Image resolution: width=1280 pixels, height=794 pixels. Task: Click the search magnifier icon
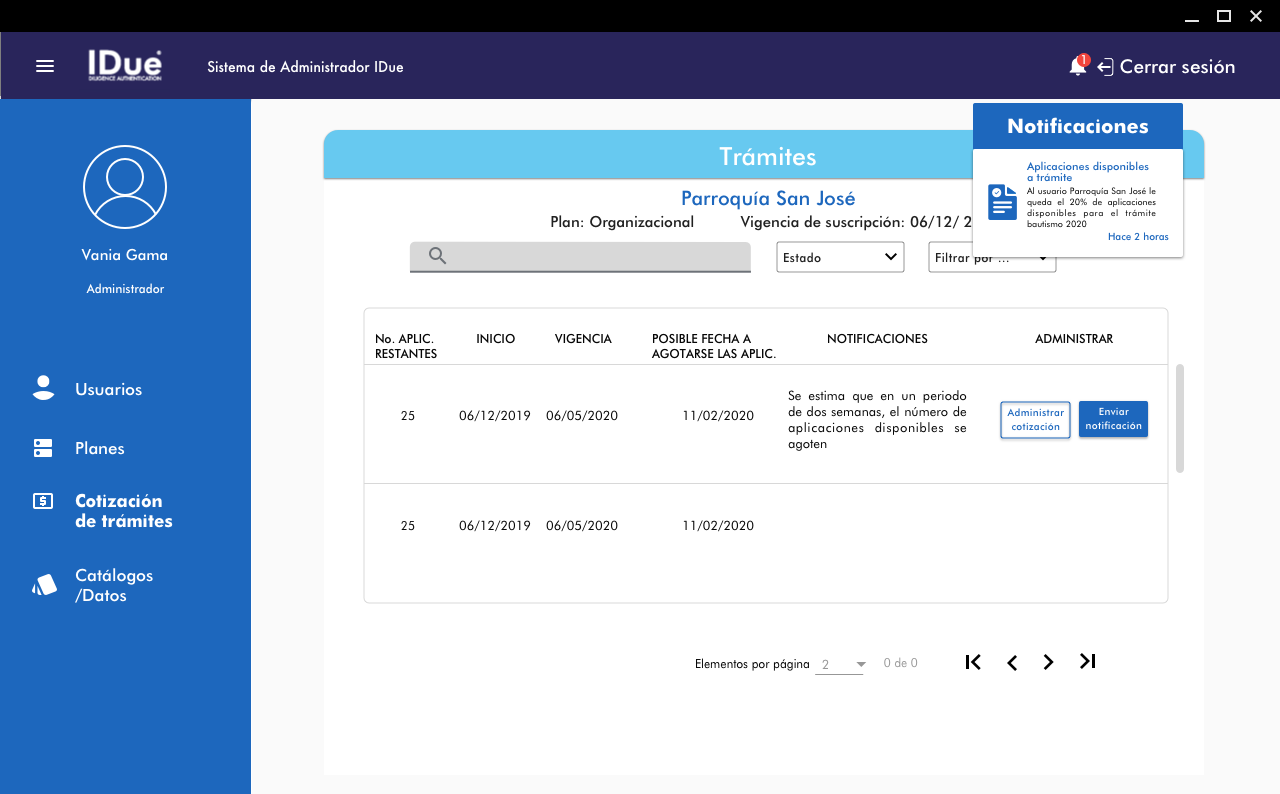437,256
